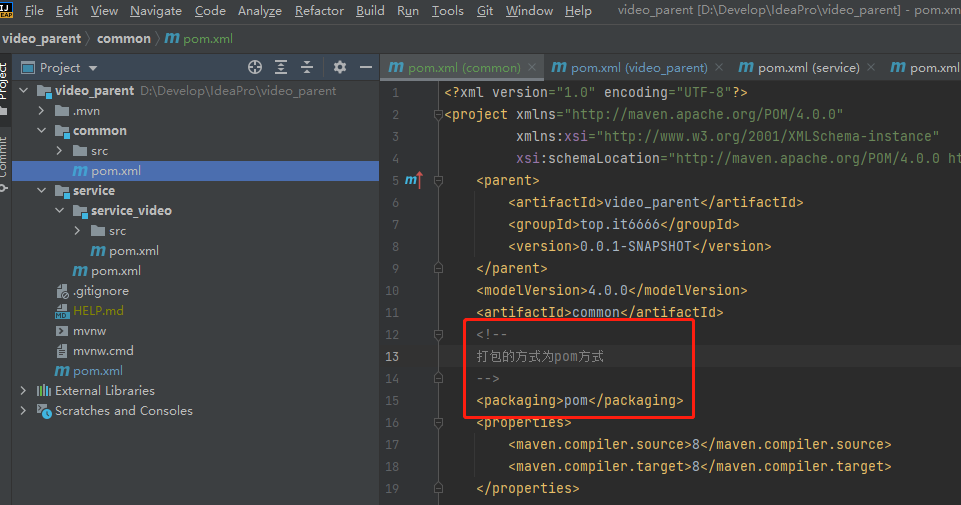Expand Scratches and Consoles node

pyautogui.click(x=24, y=411)
